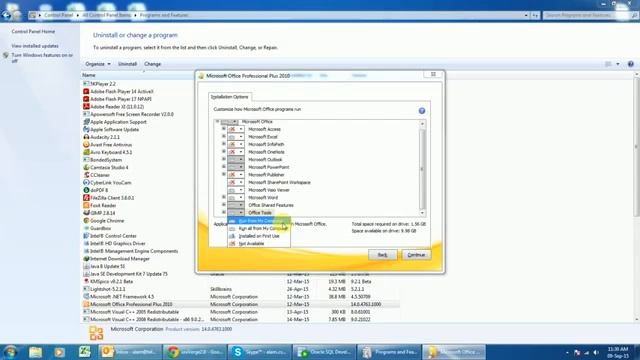Click the Internet Download Manager icon in the list
Viewport: 640px width, 360px height.
pyautogui.click(x=86, y=258)
